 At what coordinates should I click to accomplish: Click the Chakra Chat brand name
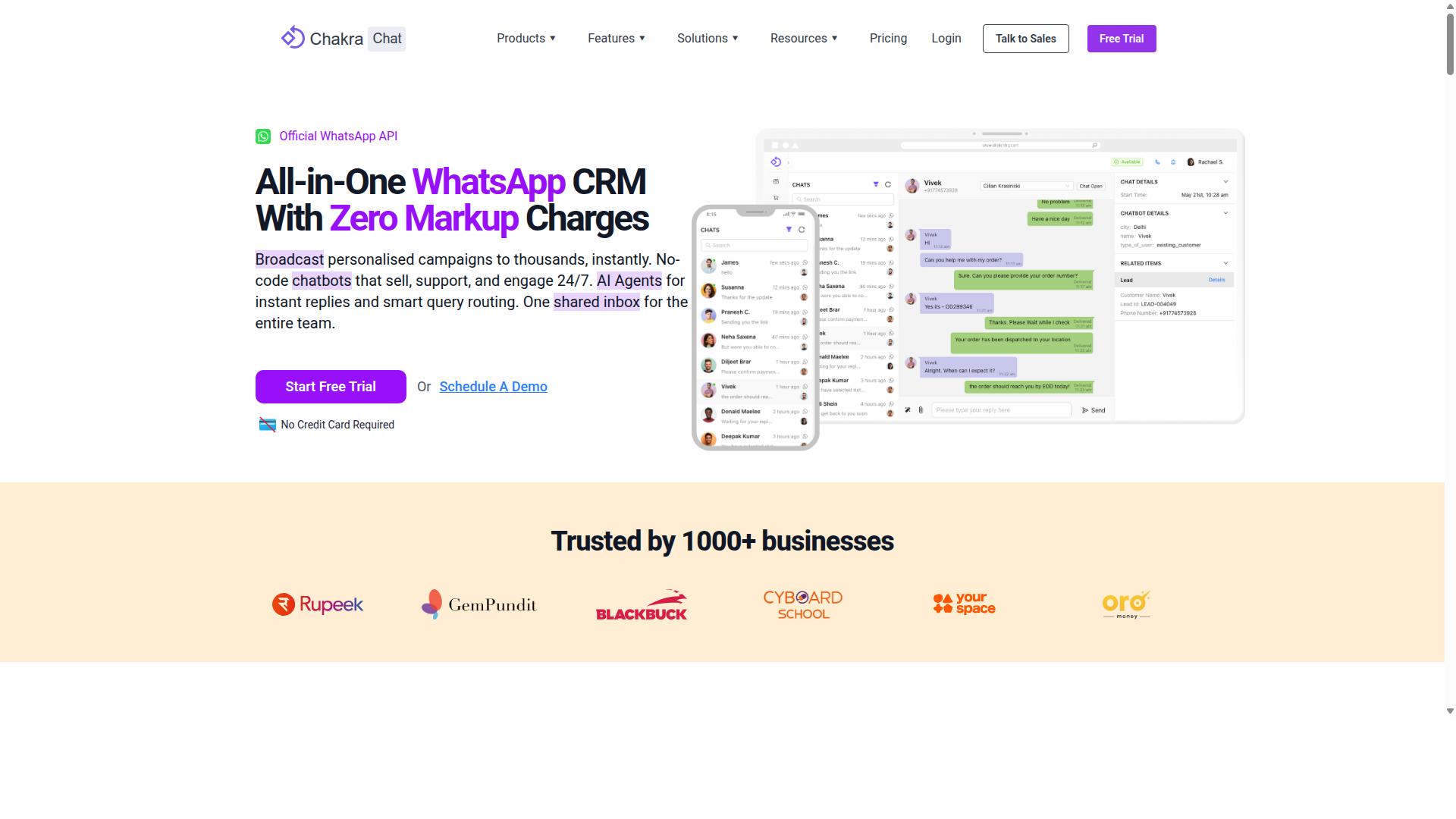click(x=357, y=39)
